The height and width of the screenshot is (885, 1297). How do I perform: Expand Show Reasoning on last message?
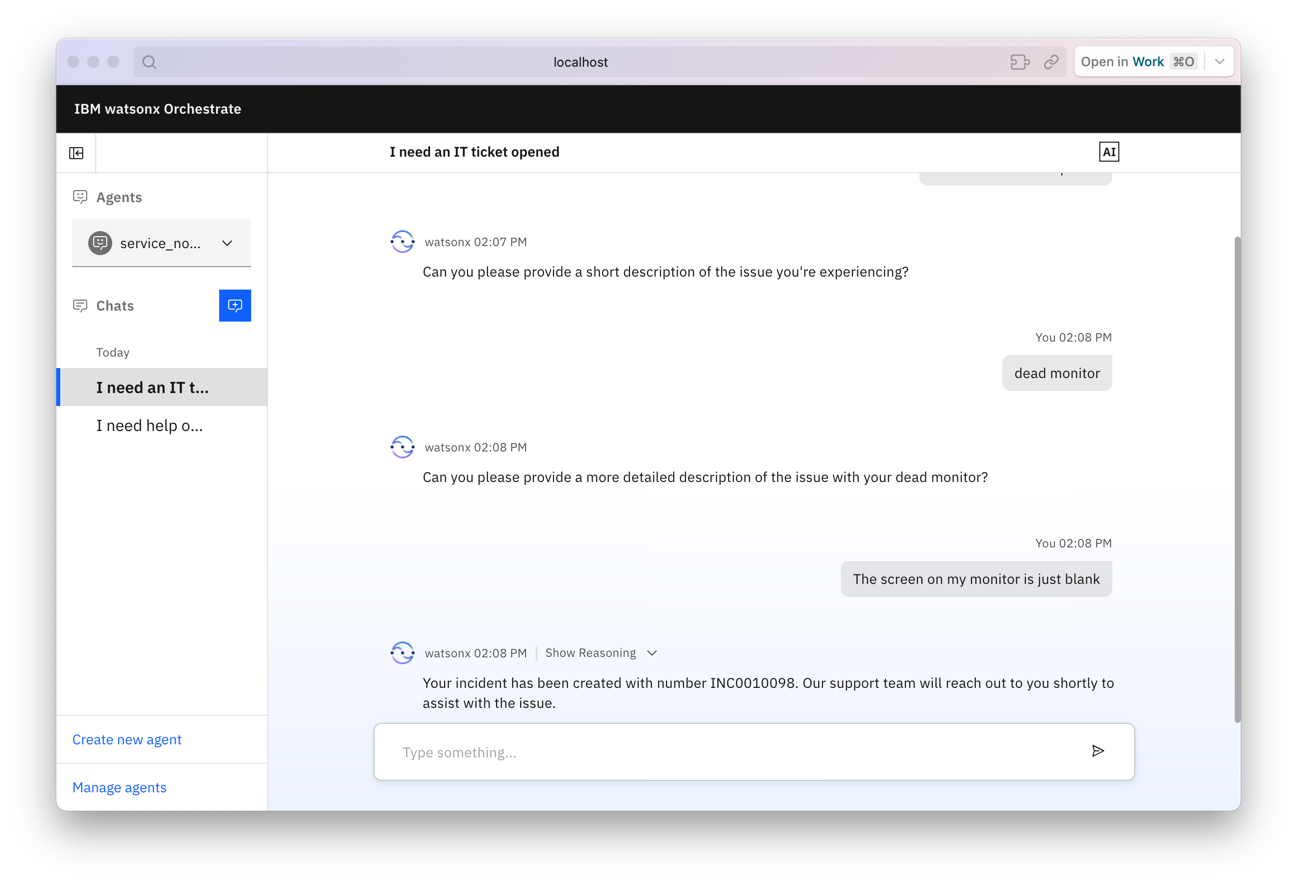click(x=601, y=653)
